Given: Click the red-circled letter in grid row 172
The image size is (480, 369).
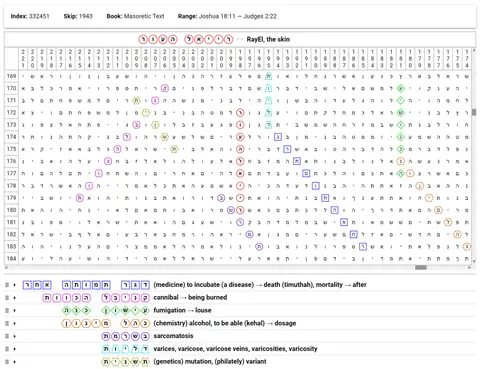Looking at the screenshot, I should click(x=240, y=113).
